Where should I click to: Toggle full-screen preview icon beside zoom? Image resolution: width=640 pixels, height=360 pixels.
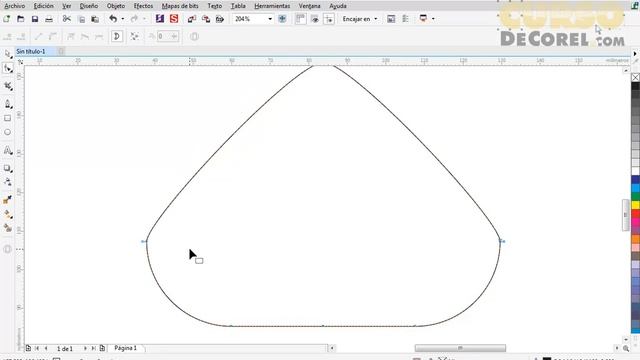(x=282, y=19)
